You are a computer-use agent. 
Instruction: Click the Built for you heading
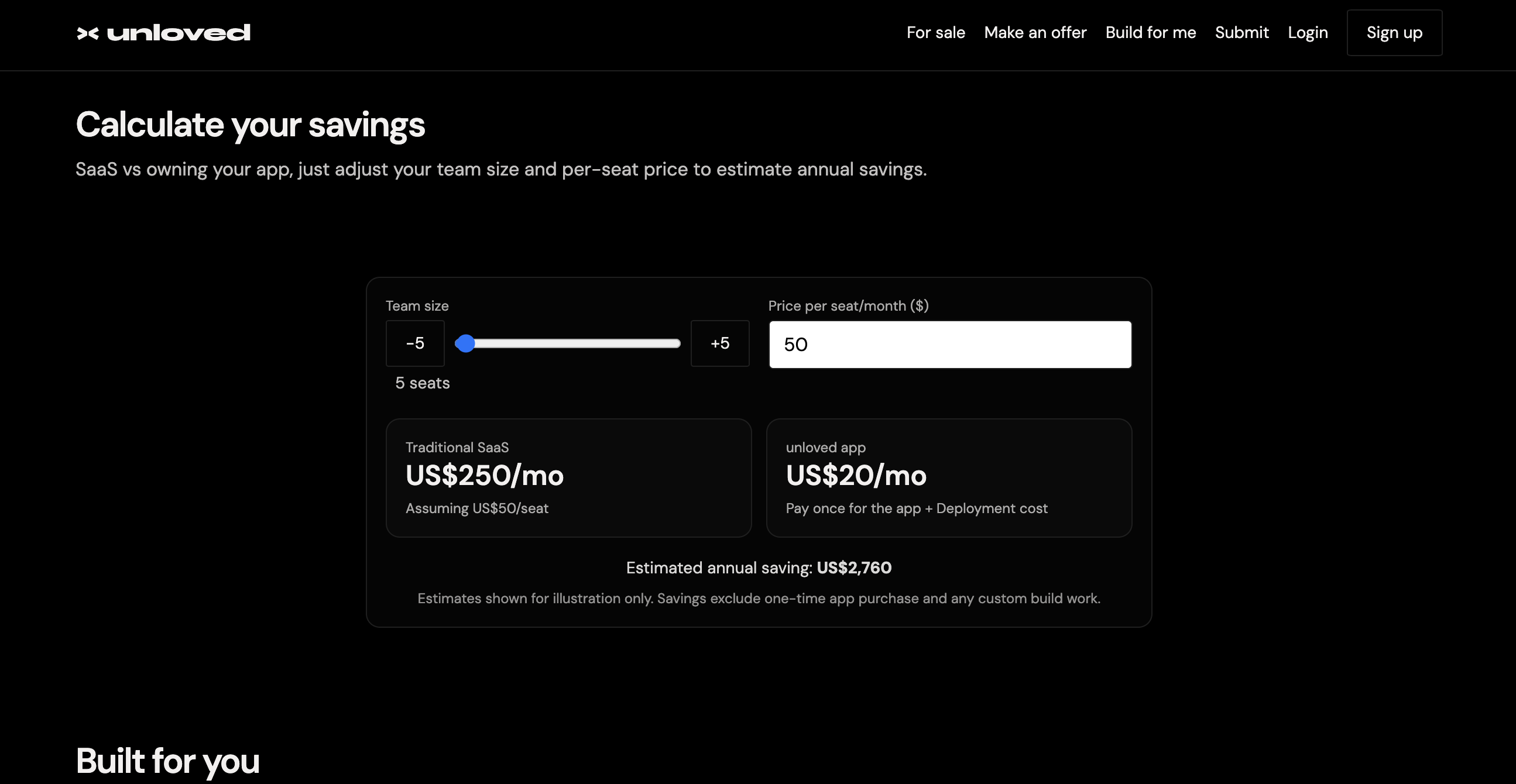(x=167, y=761)
